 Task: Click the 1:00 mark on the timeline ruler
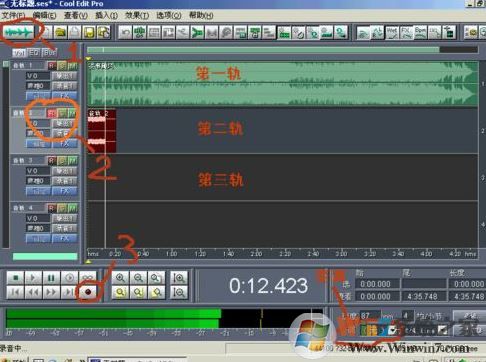pyautogui.click(x=171, y=254)
